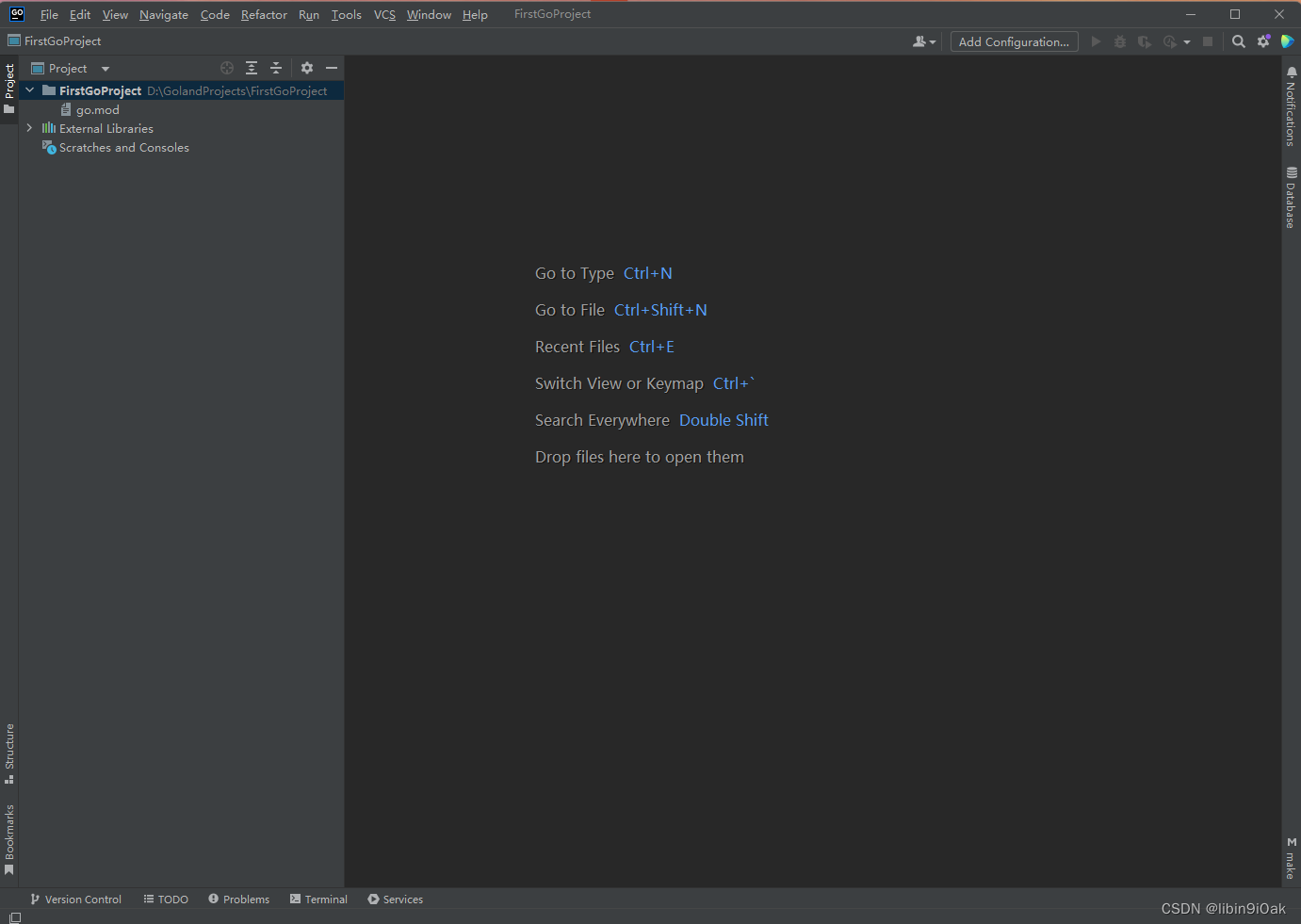Collapse the FirstGoProject root folder

29,90
